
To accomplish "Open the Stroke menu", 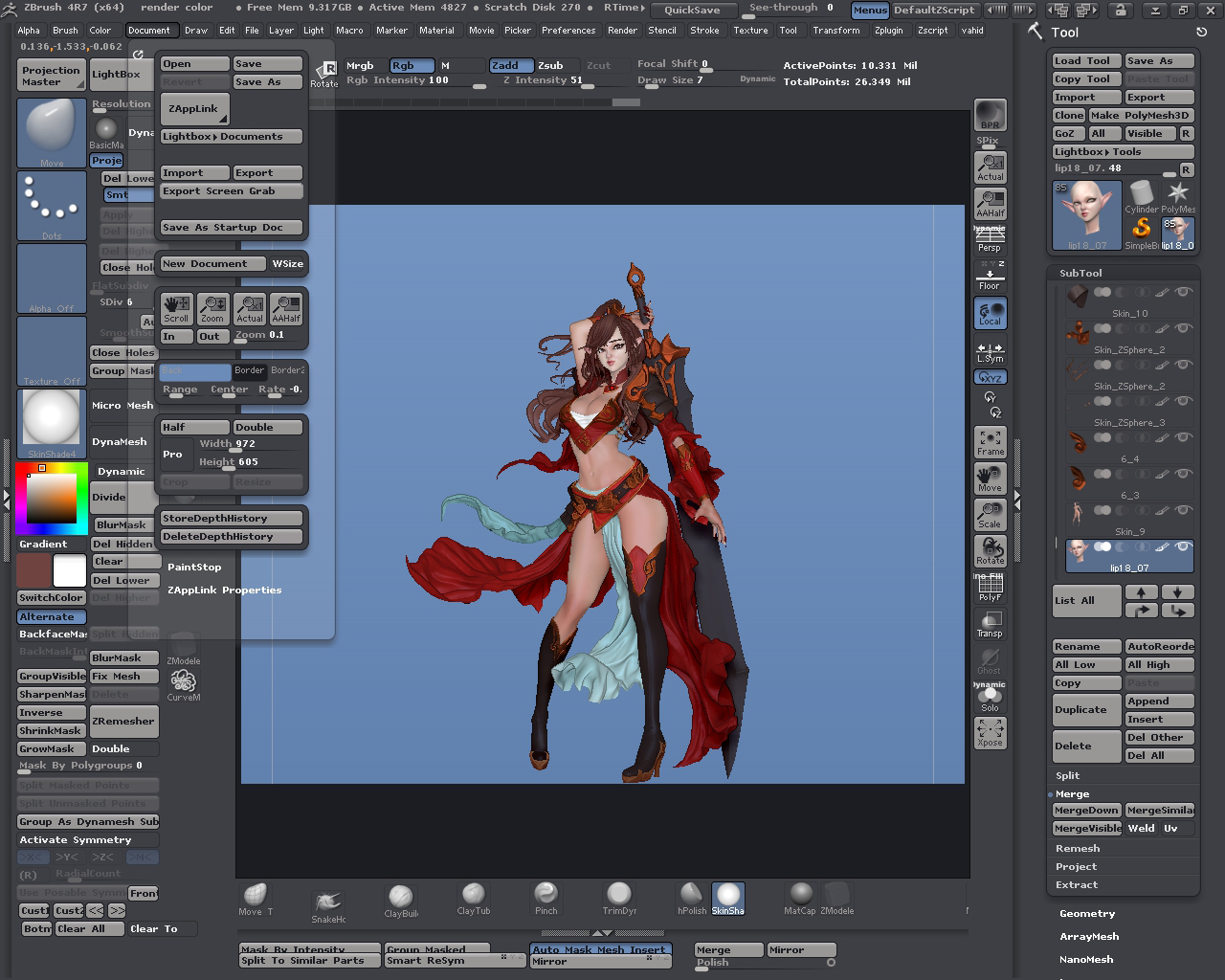I will click(x=704, y=31).
